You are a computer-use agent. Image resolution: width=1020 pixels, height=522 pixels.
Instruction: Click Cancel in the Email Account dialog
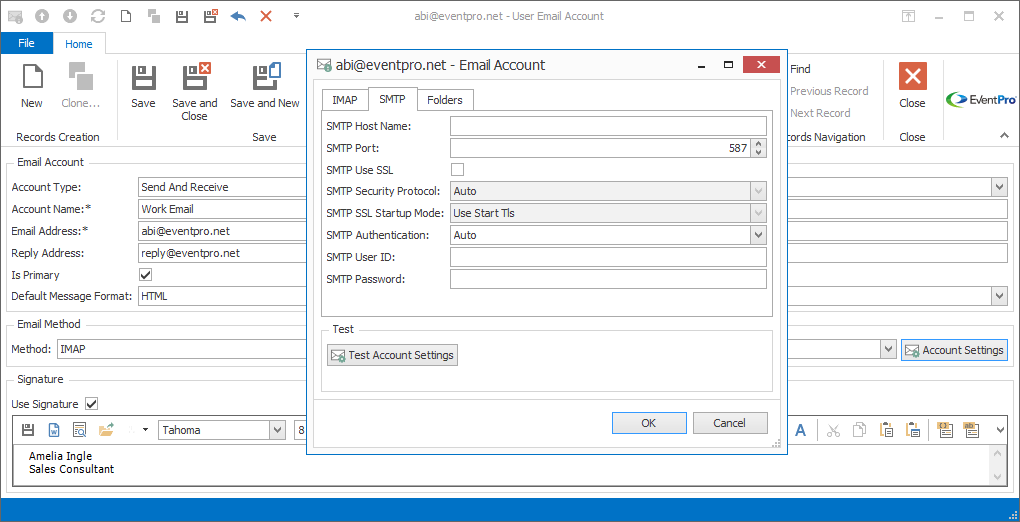[x=730, y=423]
